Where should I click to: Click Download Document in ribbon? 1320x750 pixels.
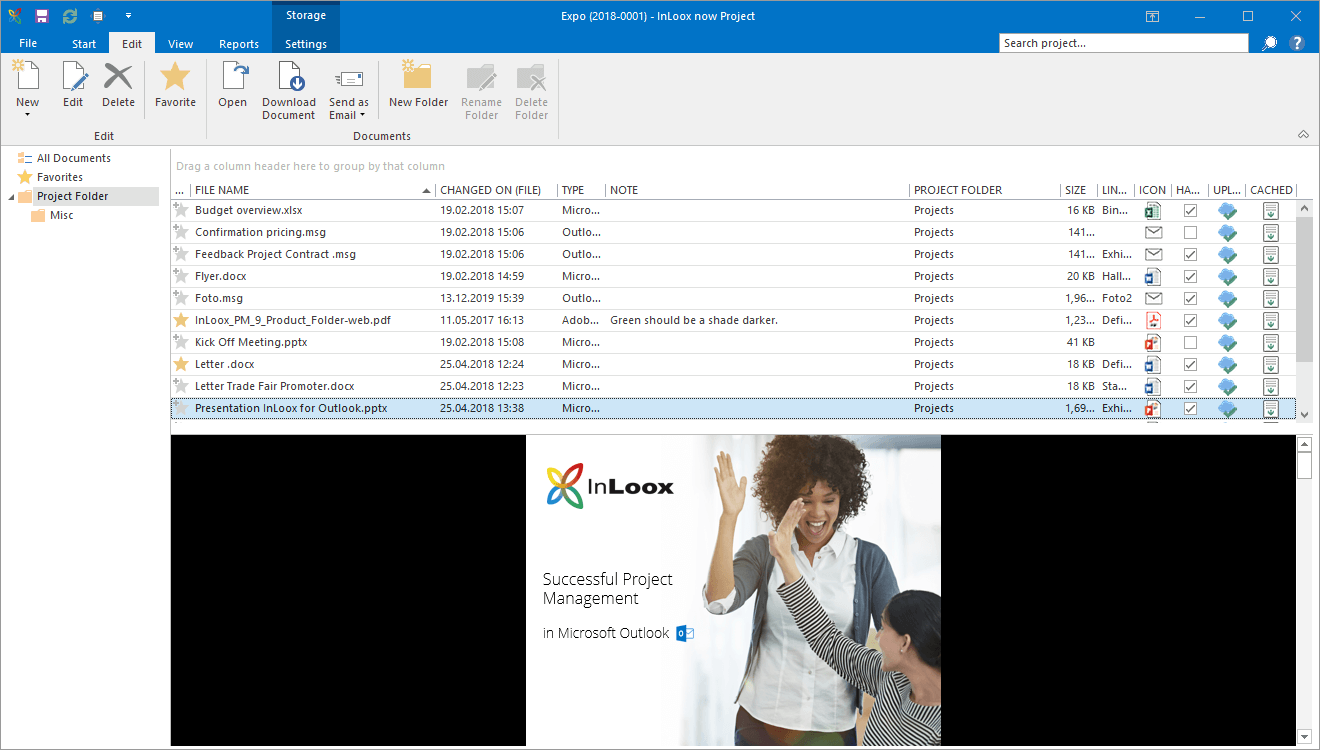[x=289, y=90]
